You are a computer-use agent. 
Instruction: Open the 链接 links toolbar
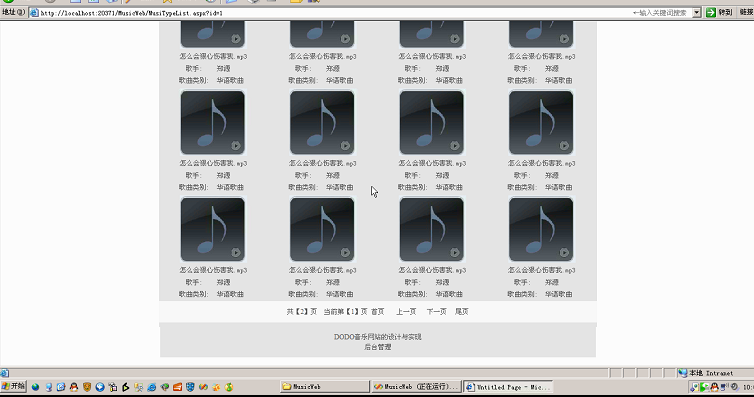pyautogui.click(x=746, y=13)
